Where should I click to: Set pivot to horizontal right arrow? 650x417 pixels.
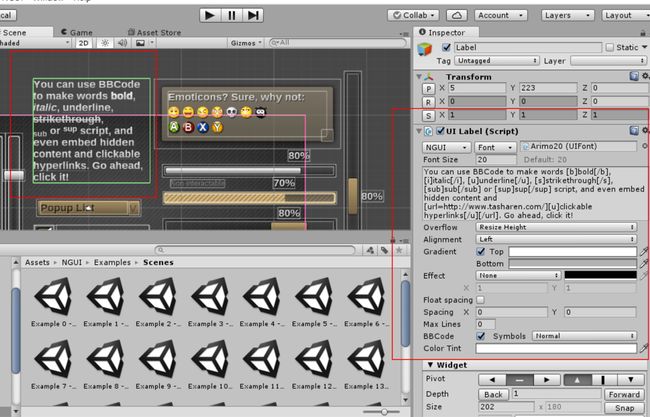[x=547, y=380]
